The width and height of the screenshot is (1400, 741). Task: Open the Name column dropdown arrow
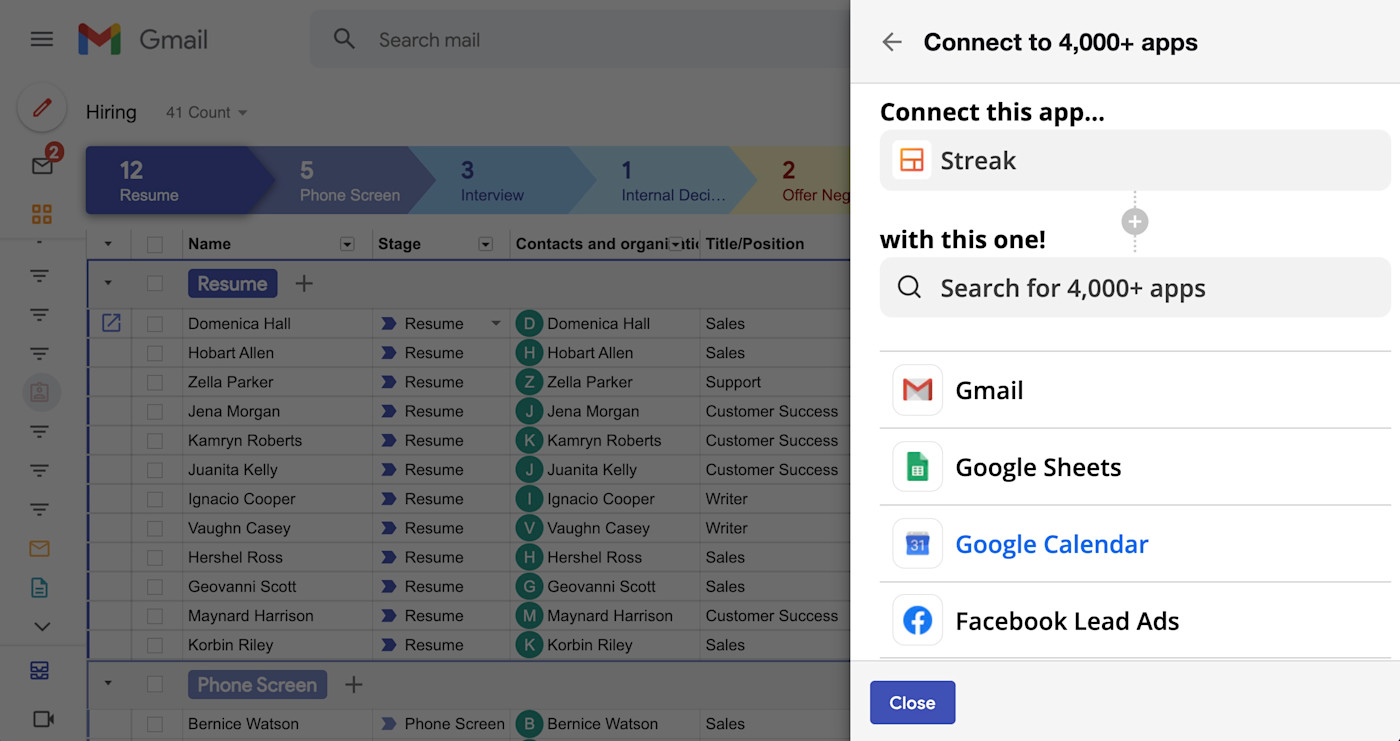pyautogui.click(x=347, y=244)
